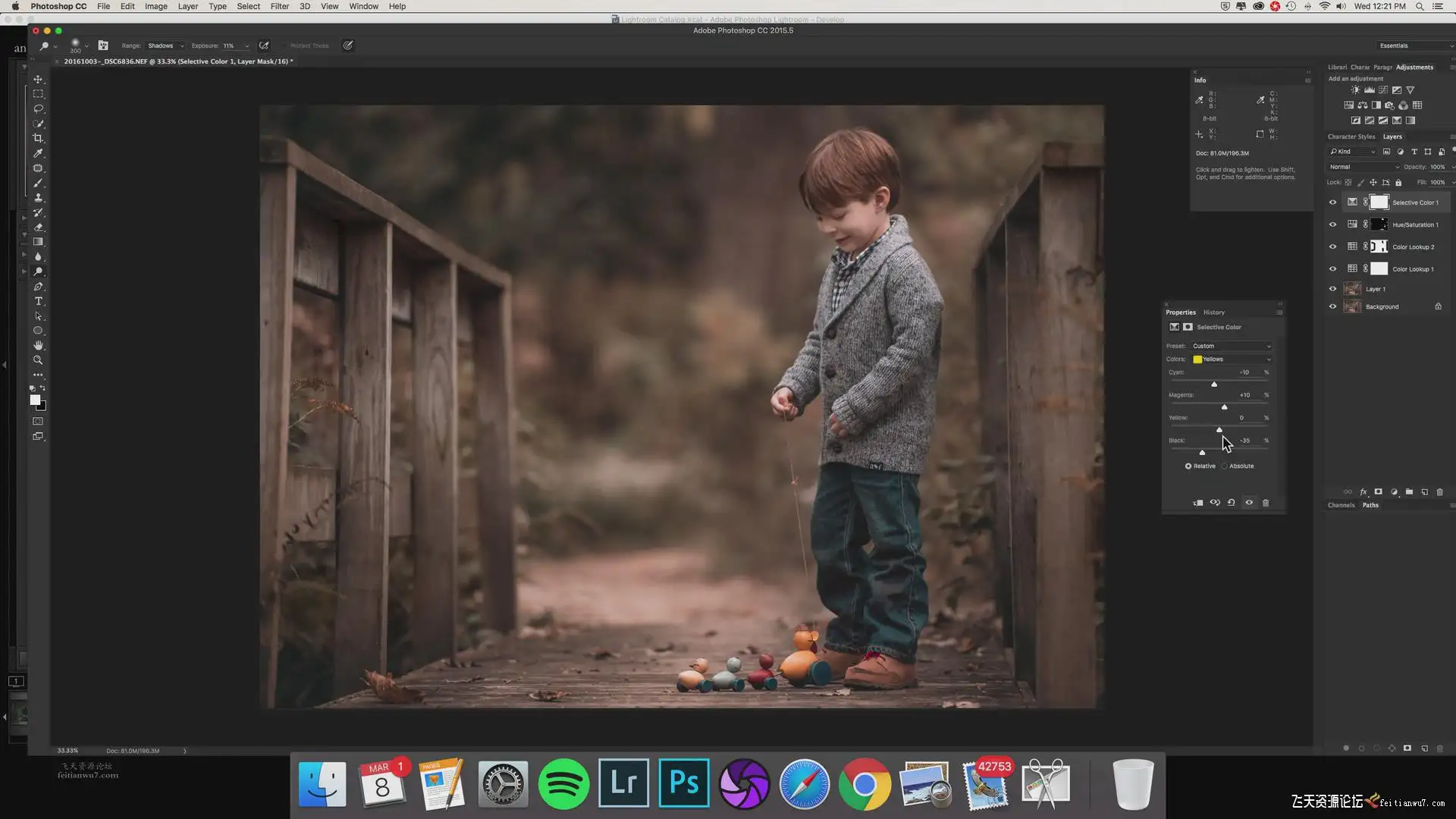Open the Filter menu

click(x=280, y=6)
